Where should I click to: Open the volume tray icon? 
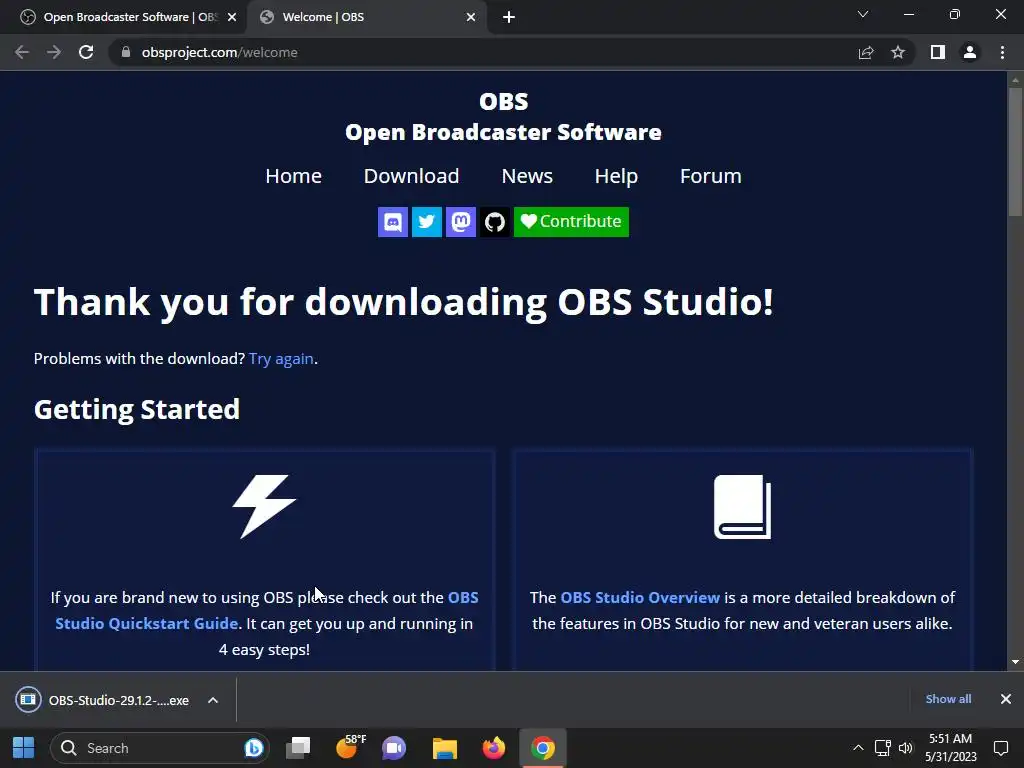click(x=906, y=748)
